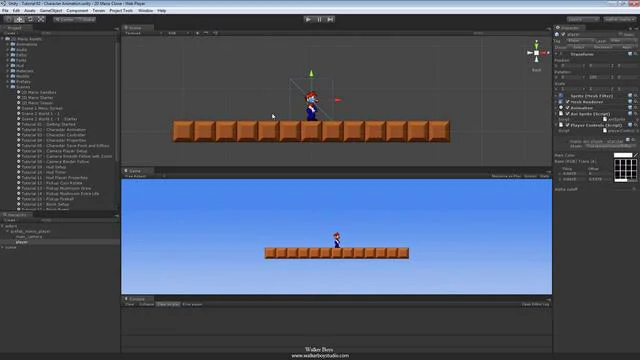Open the GameObject menu

point(51,11)
